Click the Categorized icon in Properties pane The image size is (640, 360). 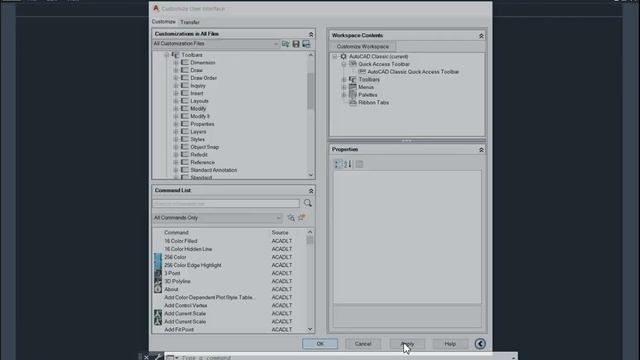(x=338, y=164)
